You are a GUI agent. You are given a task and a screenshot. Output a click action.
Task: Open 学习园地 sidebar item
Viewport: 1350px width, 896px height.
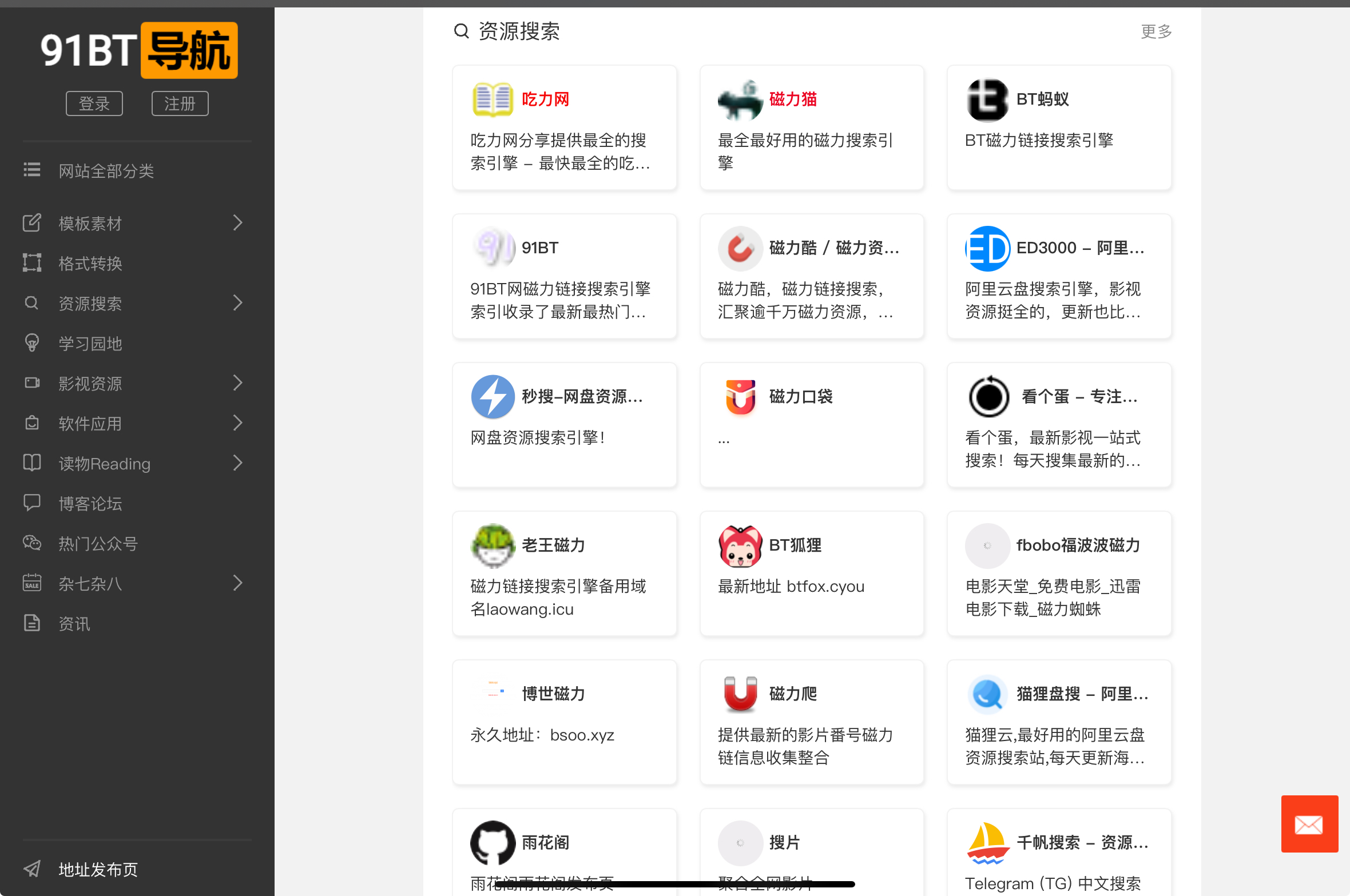(x=90, y=343)
